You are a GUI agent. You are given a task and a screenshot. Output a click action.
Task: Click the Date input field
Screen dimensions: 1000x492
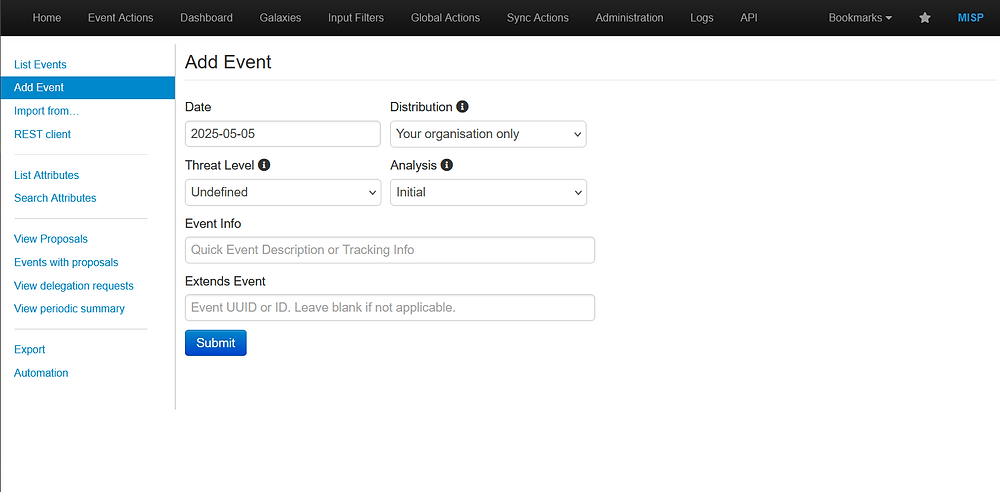pyautogui.click(x=283, y=134)
